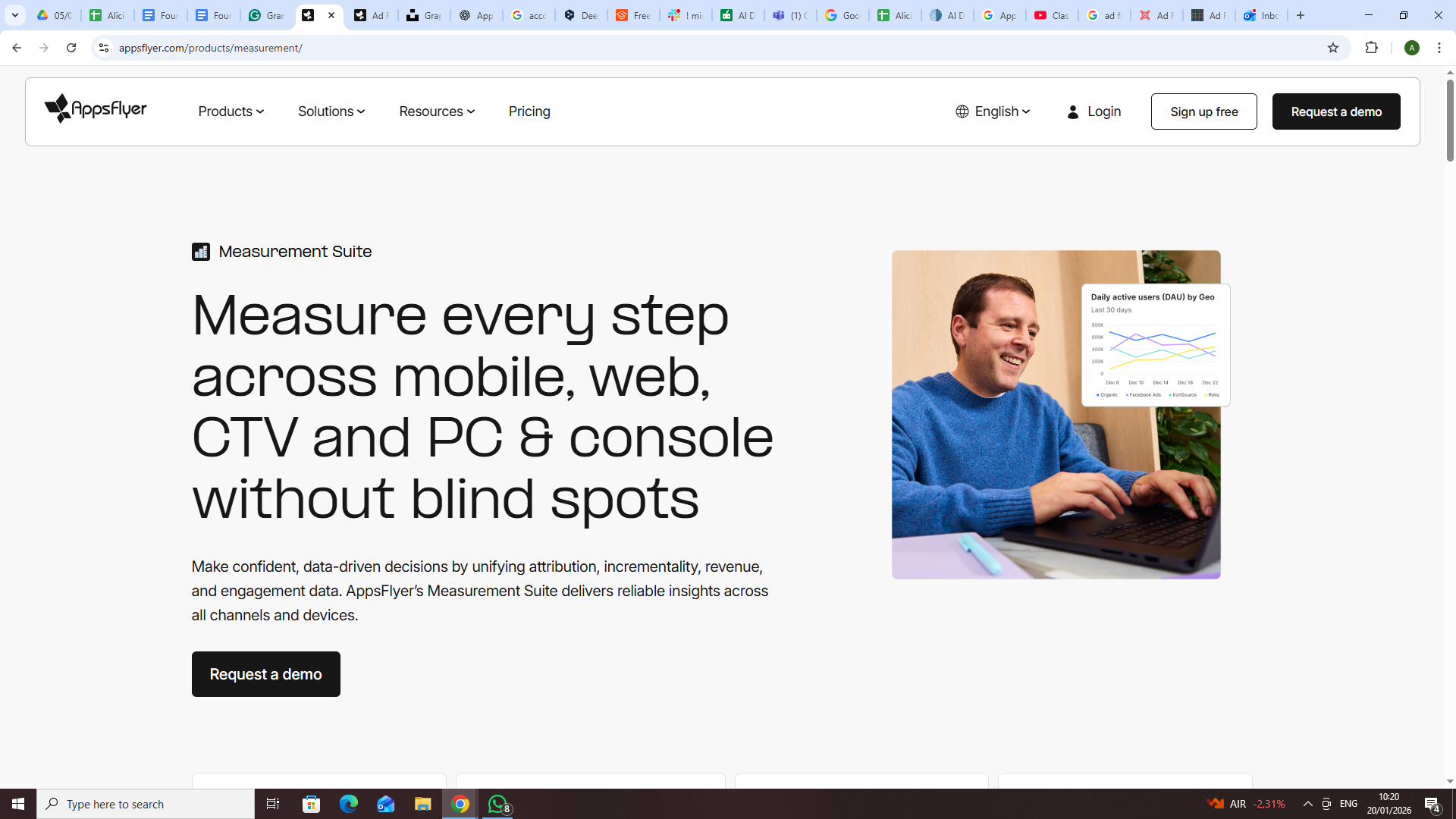1456x819 pixels.
Task: Click the Login link
Action: [1094, 111]
